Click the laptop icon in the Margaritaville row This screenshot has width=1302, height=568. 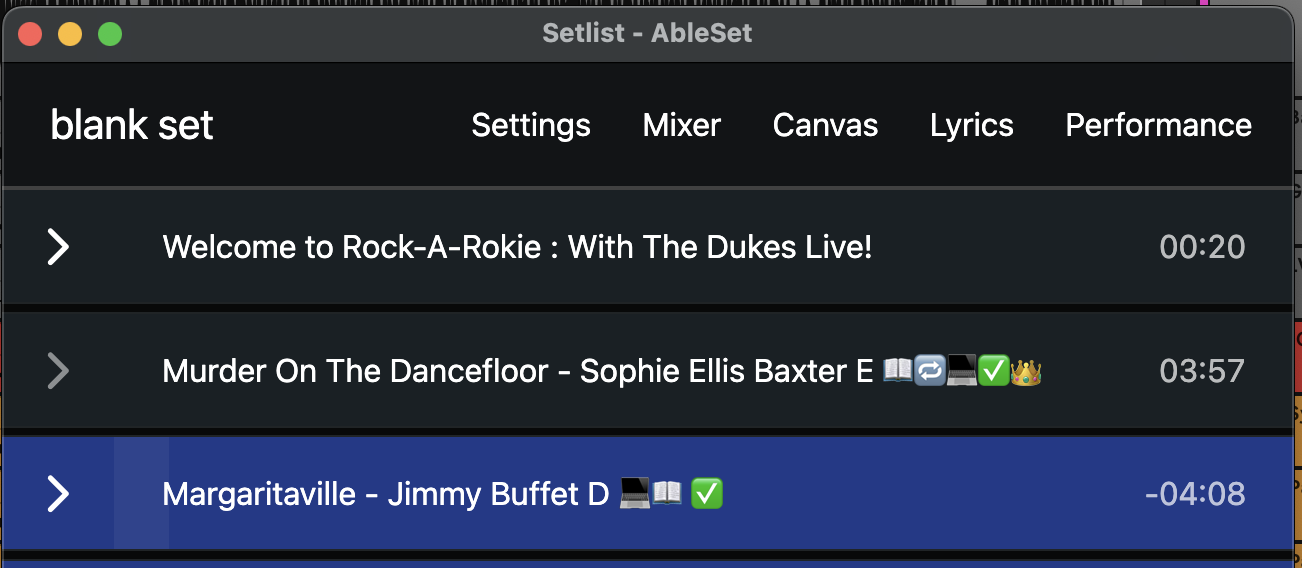click(x=635, y=494)
